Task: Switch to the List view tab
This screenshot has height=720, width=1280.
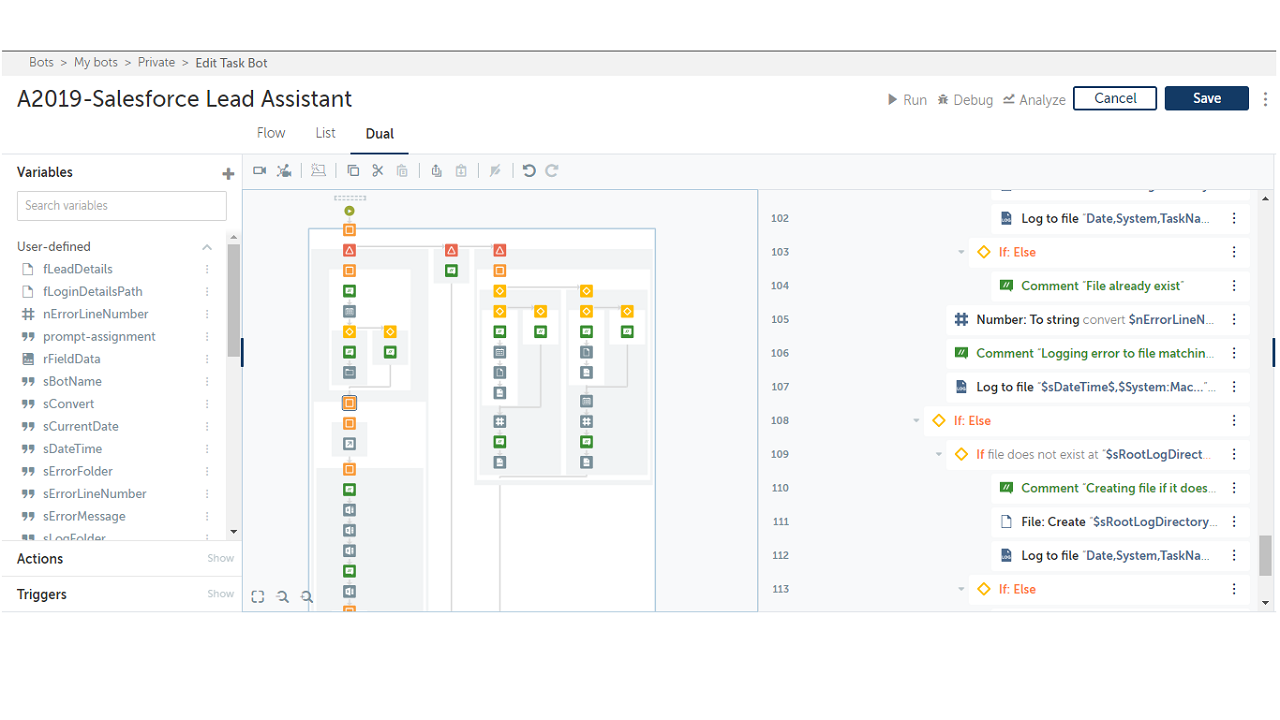Action: click(x=325, y=133)
